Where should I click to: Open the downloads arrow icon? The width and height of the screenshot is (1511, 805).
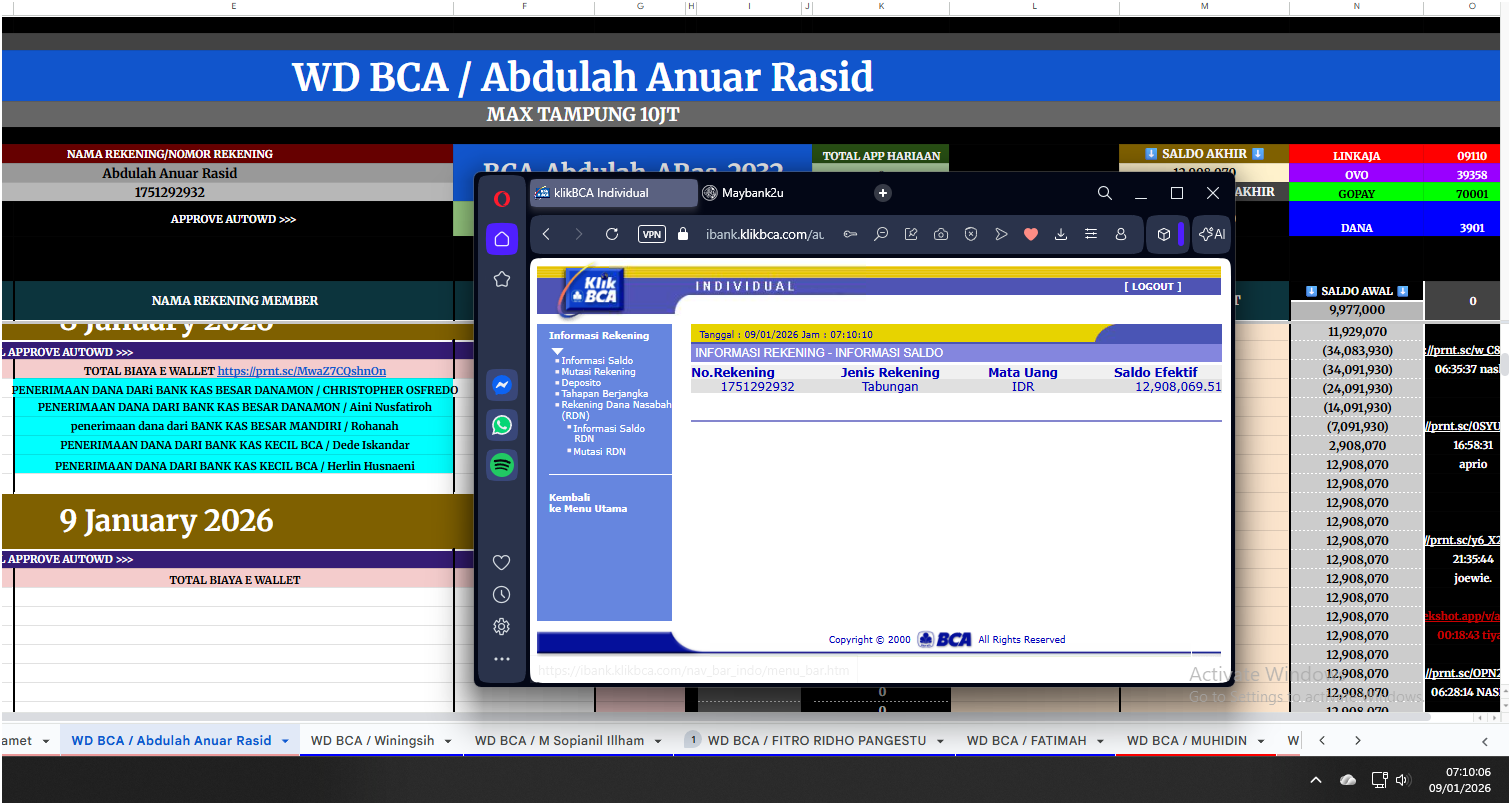(1061, 234)
